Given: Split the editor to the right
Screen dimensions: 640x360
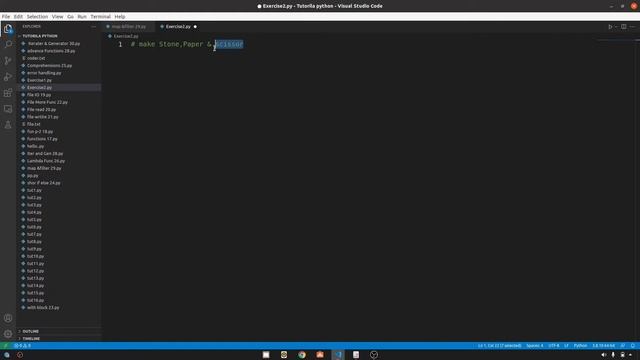Looking at the screenshot, I should pyautogui.click(x=624, y=27).
